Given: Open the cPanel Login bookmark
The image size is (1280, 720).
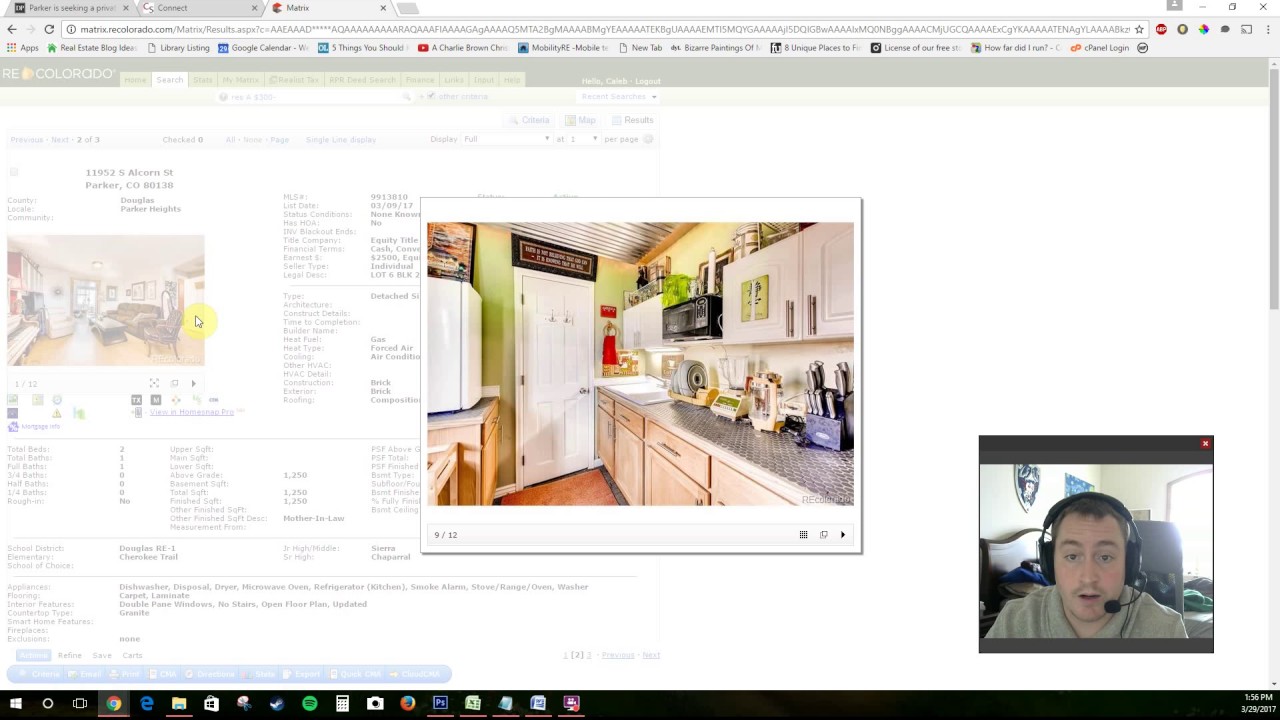Looking at the screenshot, I should tap(1099, 48).
